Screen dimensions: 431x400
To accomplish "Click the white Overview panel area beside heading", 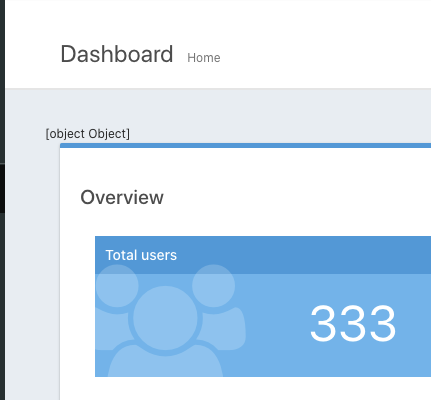I will [x=293, y=197].
